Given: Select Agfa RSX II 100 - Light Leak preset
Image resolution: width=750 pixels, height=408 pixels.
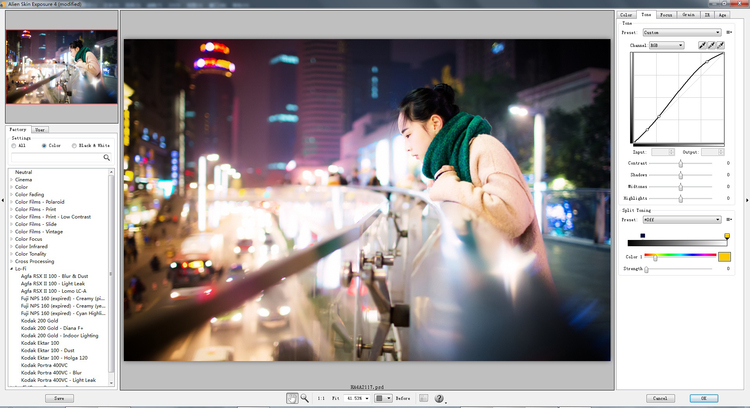Looking at the screenshot, I should (53, 284).
